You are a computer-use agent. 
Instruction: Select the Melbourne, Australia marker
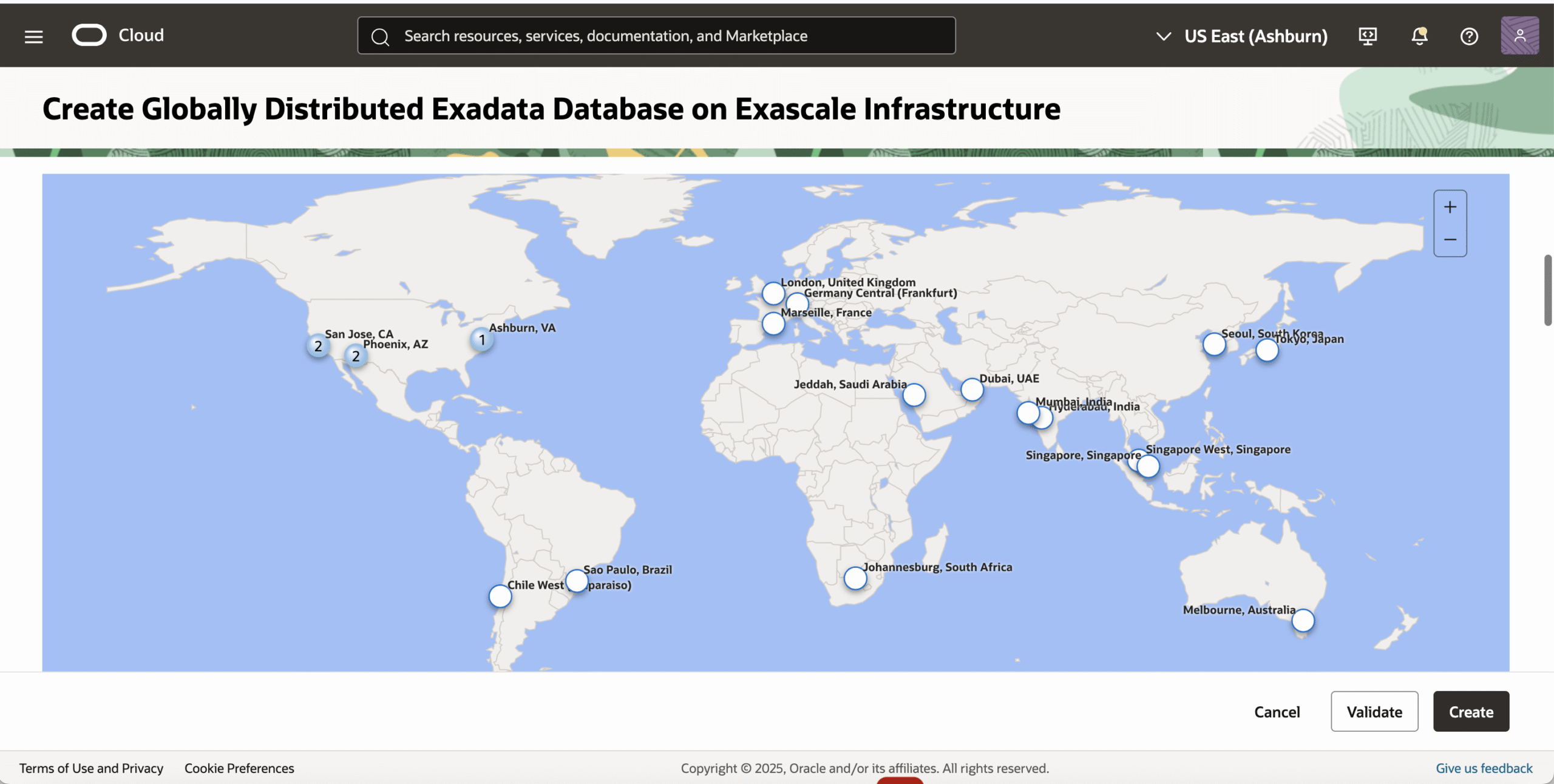[x=1303, y=621]
